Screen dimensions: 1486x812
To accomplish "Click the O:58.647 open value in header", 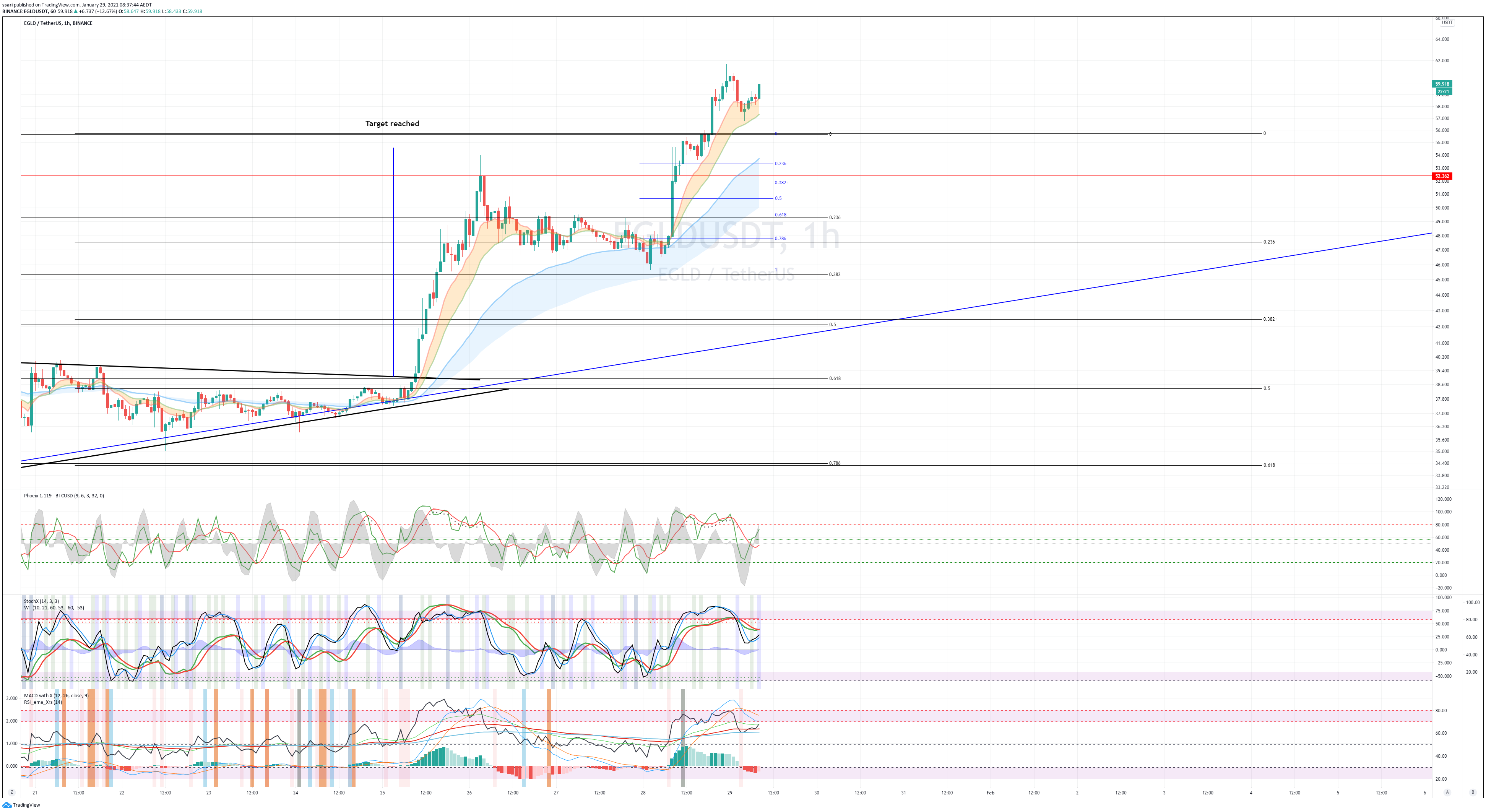I will [128, 11].
